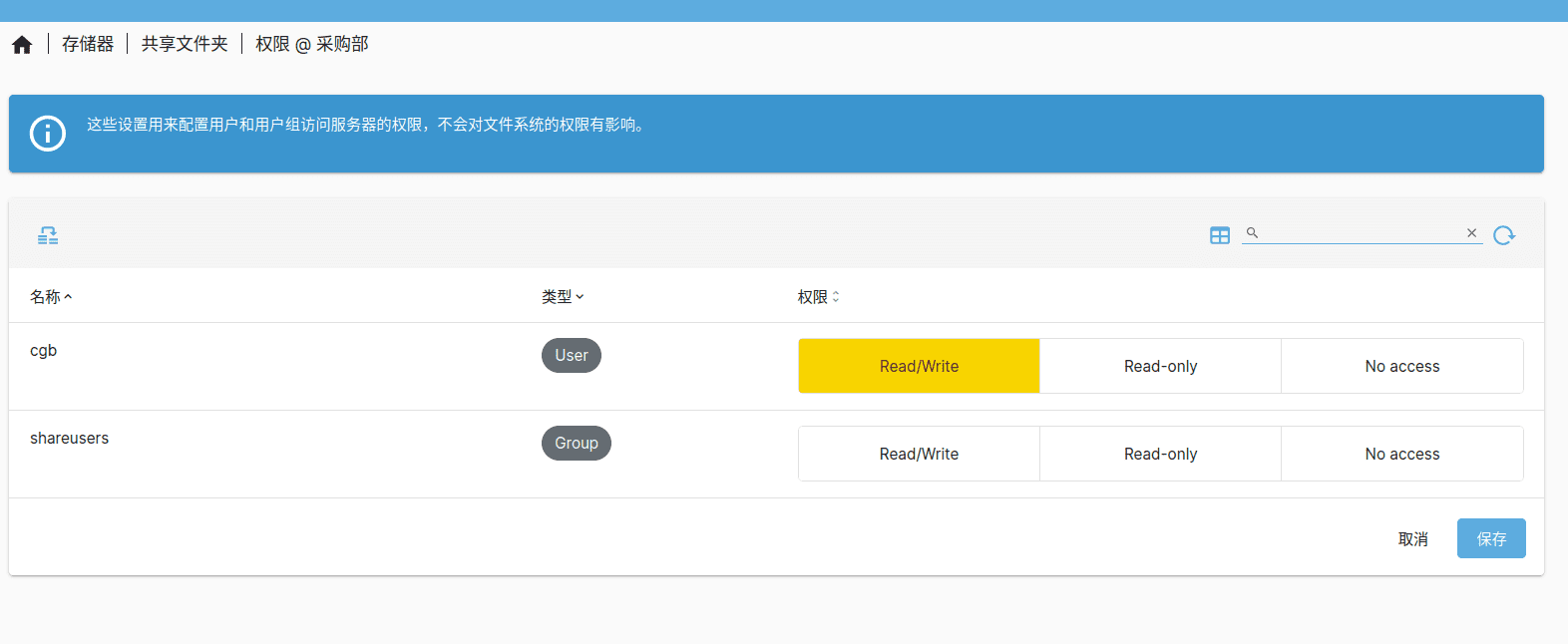
Task: Set shareusers group to No access
Action: point(1401,454)
